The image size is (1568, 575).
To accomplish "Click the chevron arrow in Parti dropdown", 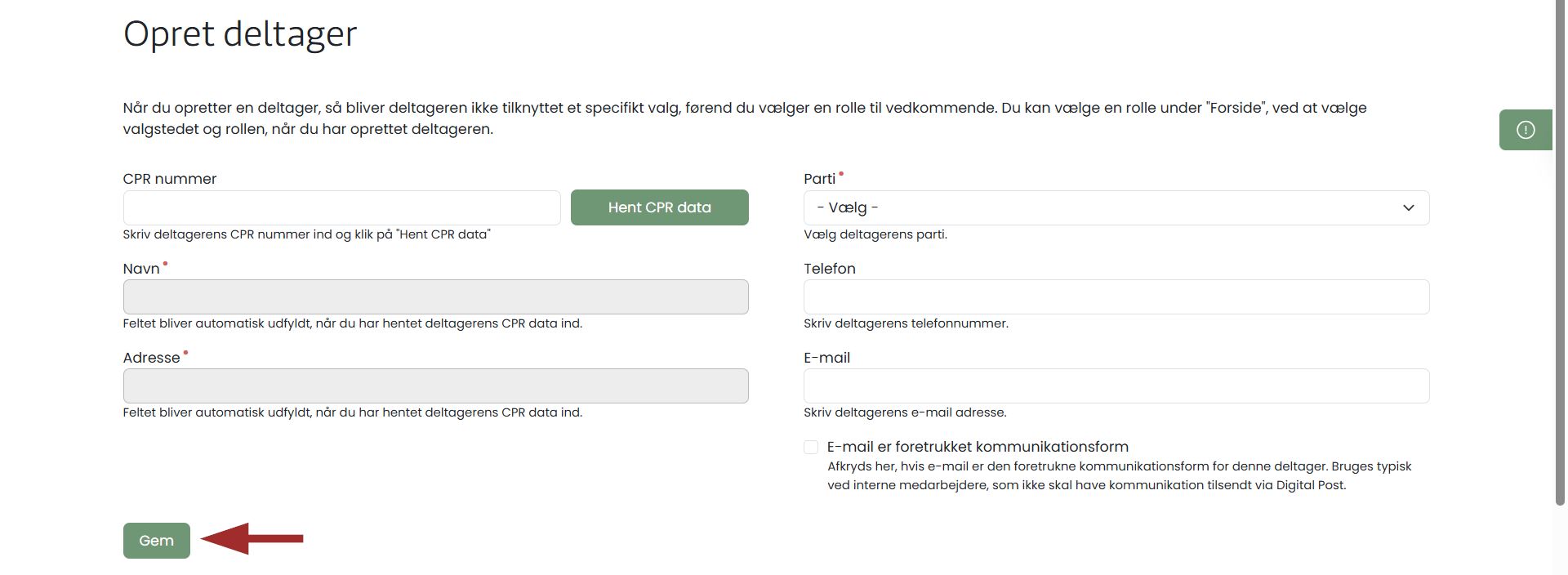I will pos(1408,208).
